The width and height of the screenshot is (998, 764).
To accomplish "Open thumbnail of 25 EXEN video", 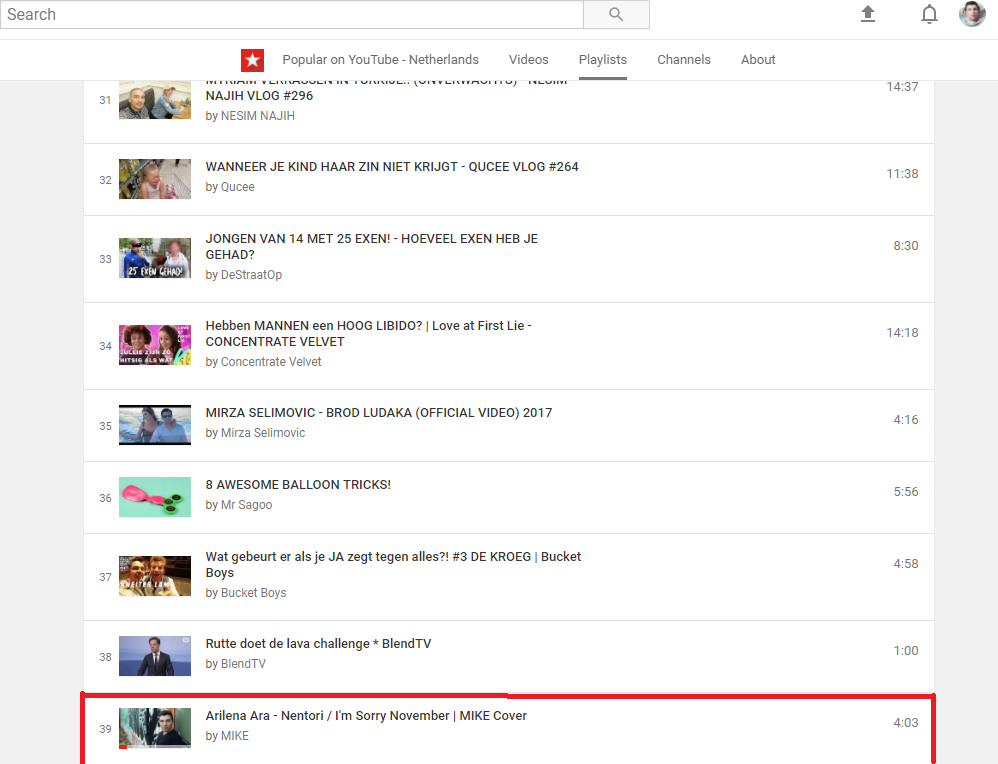I will coord(155,258).
